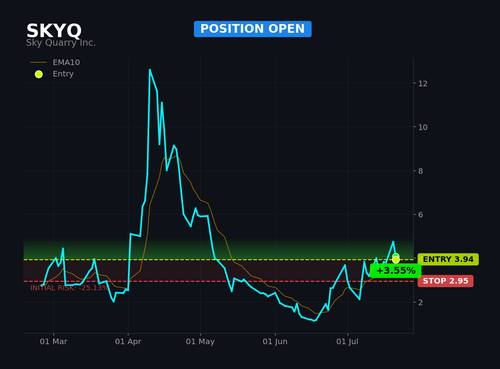The height and width of the screenshot is (369, 500).
Task: Click the Entry legend label
Action: click(63, 74)
